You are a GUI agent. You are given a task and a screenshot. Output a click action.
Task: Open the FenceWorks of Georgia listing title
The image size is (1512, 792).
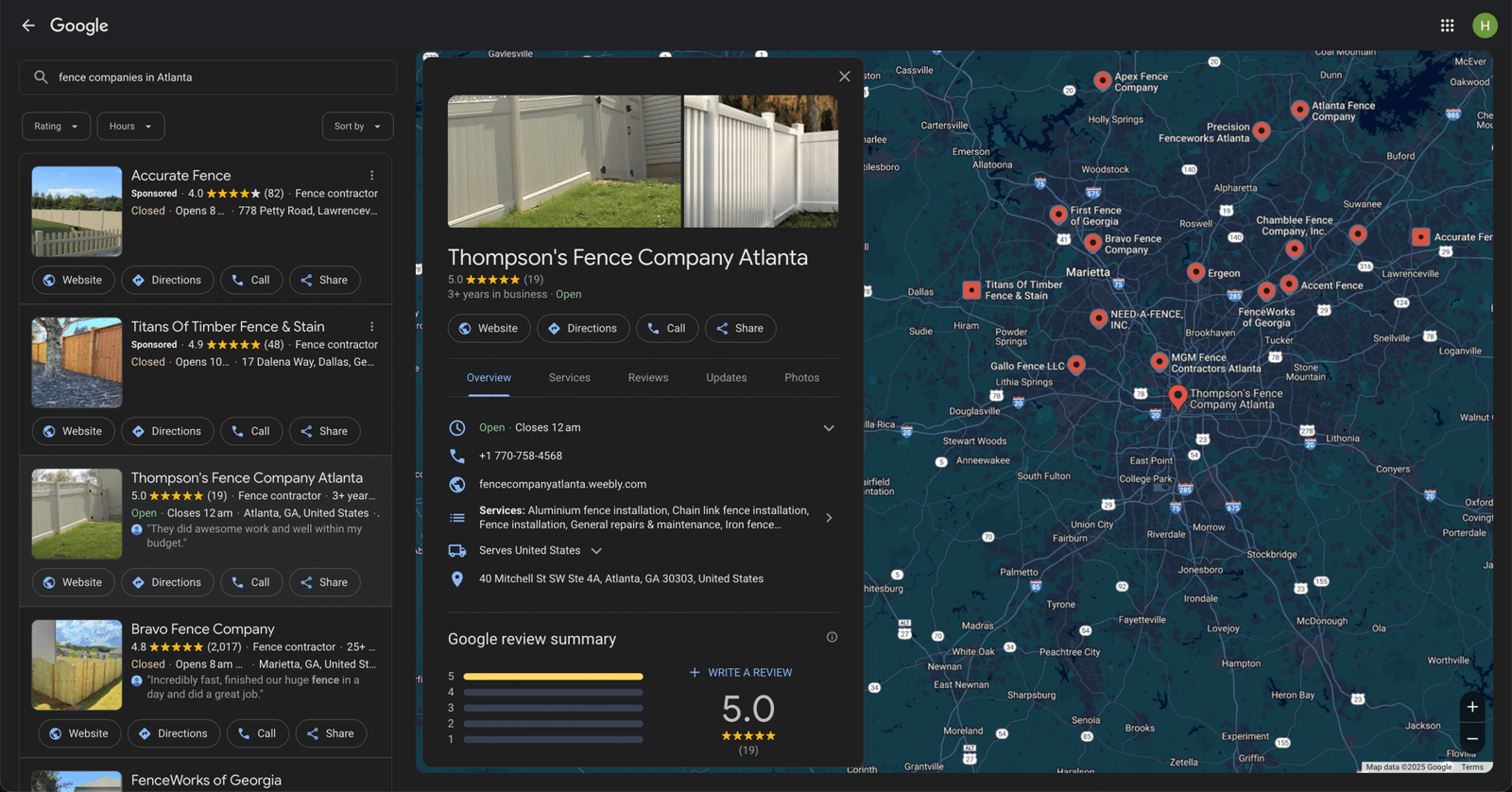tap(206, 781)
